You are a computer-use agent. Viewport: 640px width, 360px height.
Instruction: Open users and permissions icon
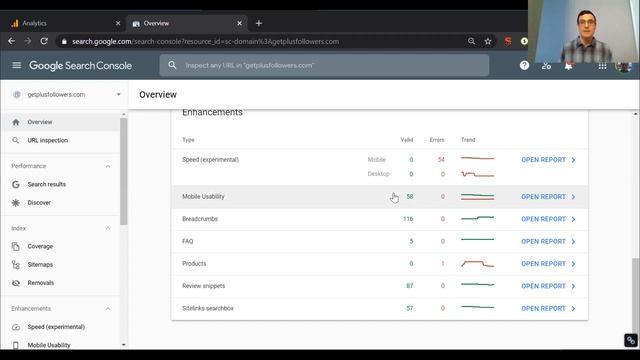[x=546, y=66]
